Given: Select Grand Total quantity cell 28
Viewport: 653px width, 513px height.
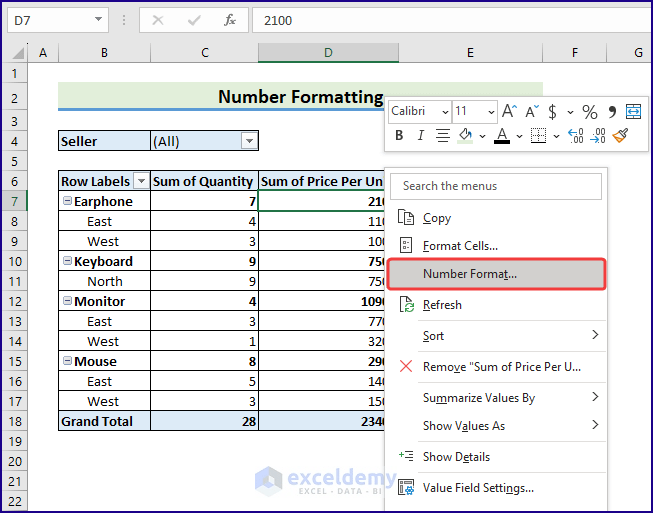Looking at the screenshot, I should 204,421.
